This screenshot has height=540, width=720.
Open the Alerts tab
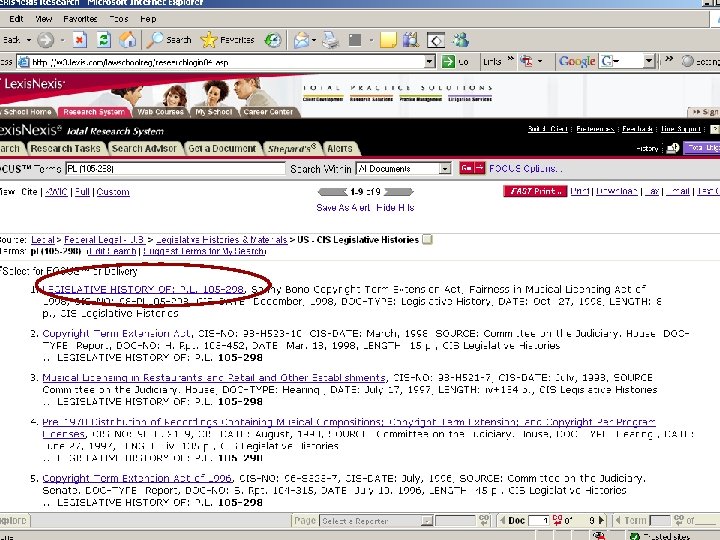click(x=340, y=148)
